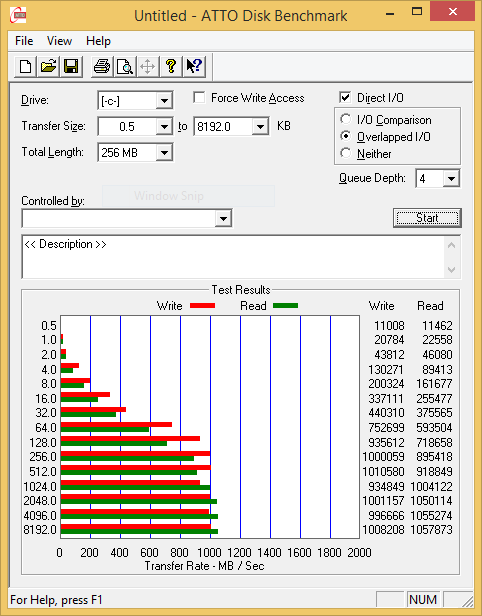Start the benchmark with the Start button
This screenshot has width=482, height=616.
coord(427,218)
